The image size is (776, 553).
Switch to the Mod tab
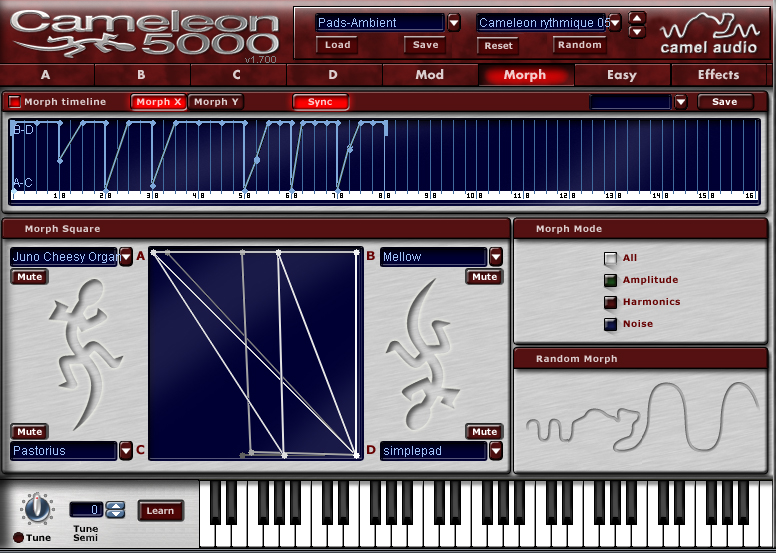pos(429,75)
